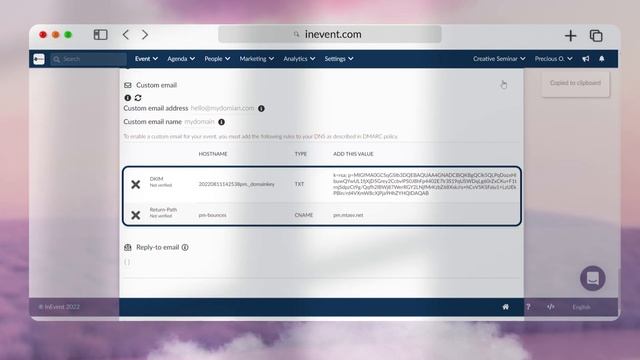This screenshot has width=640, height=360.
Task: Click the megaphone announcements icon
Action: [x=586, y=59]
